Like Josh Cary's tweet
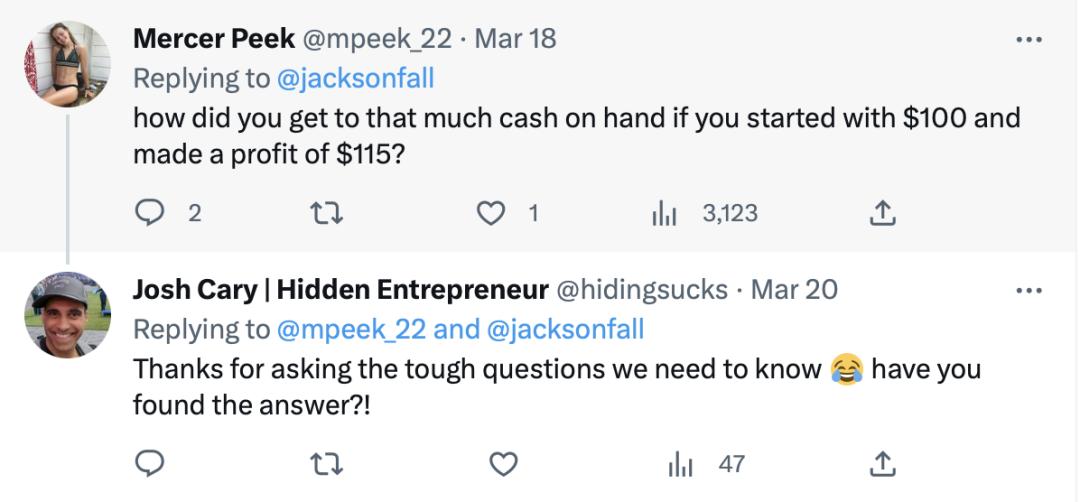The height and width of the screenshot is (502, 1080). pyautogui.click(x=503, y=464)
